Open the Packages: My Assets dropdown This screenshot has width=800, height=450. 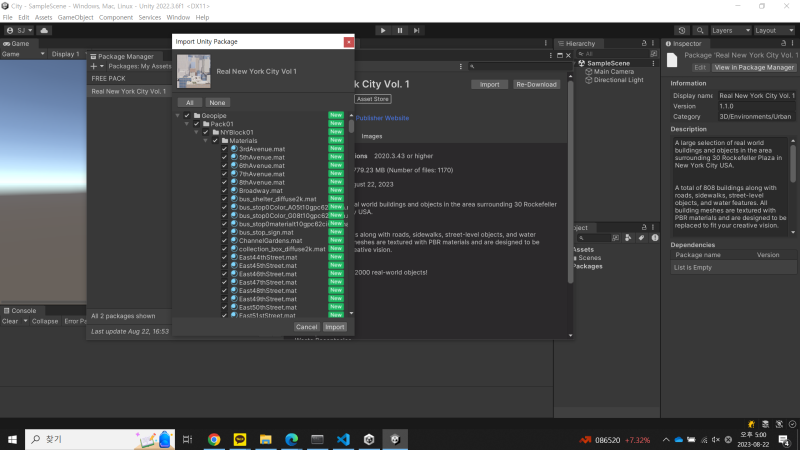(139, 66)
